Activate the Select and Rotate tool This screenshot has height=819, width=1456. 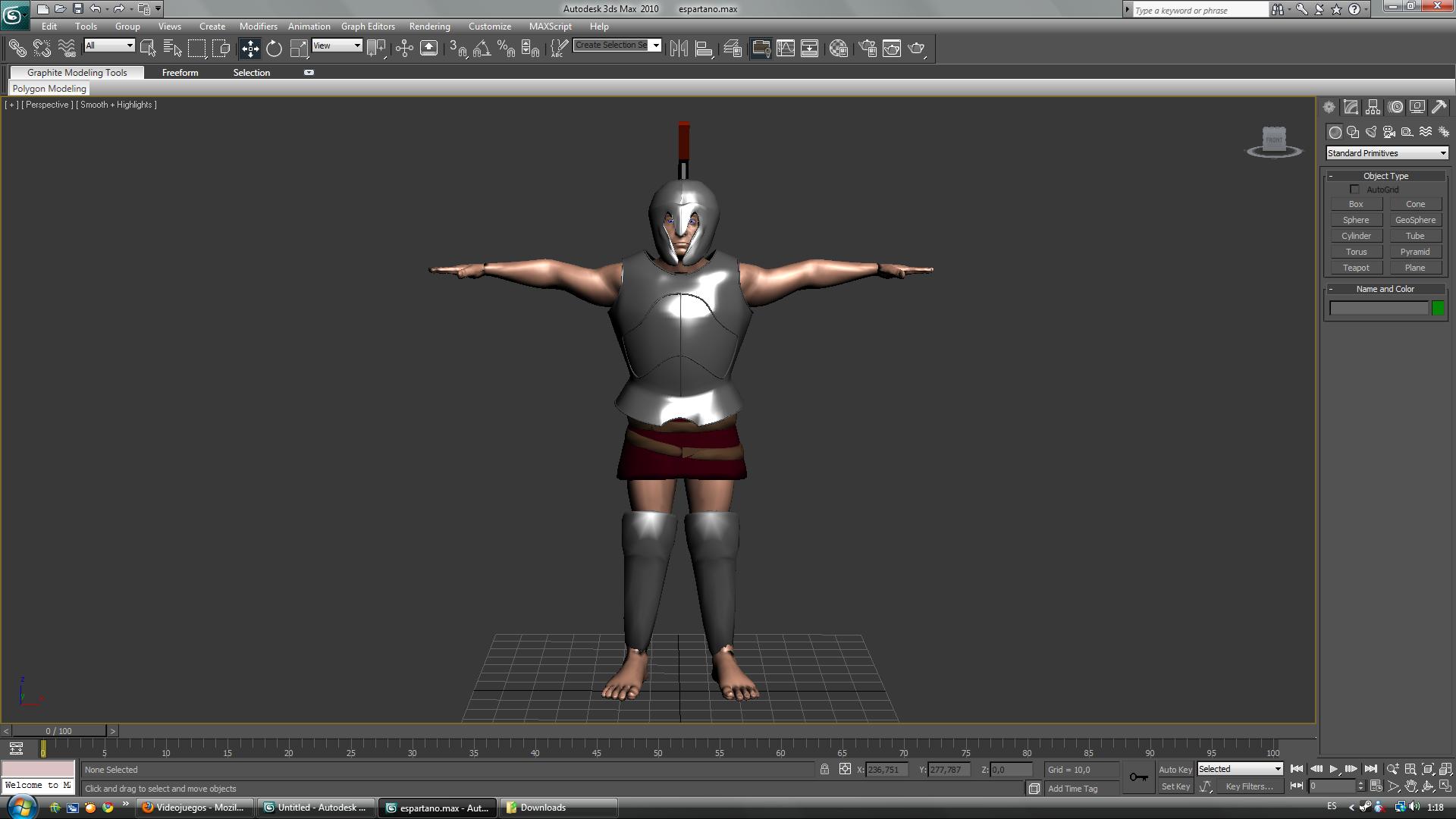(274, 49)
